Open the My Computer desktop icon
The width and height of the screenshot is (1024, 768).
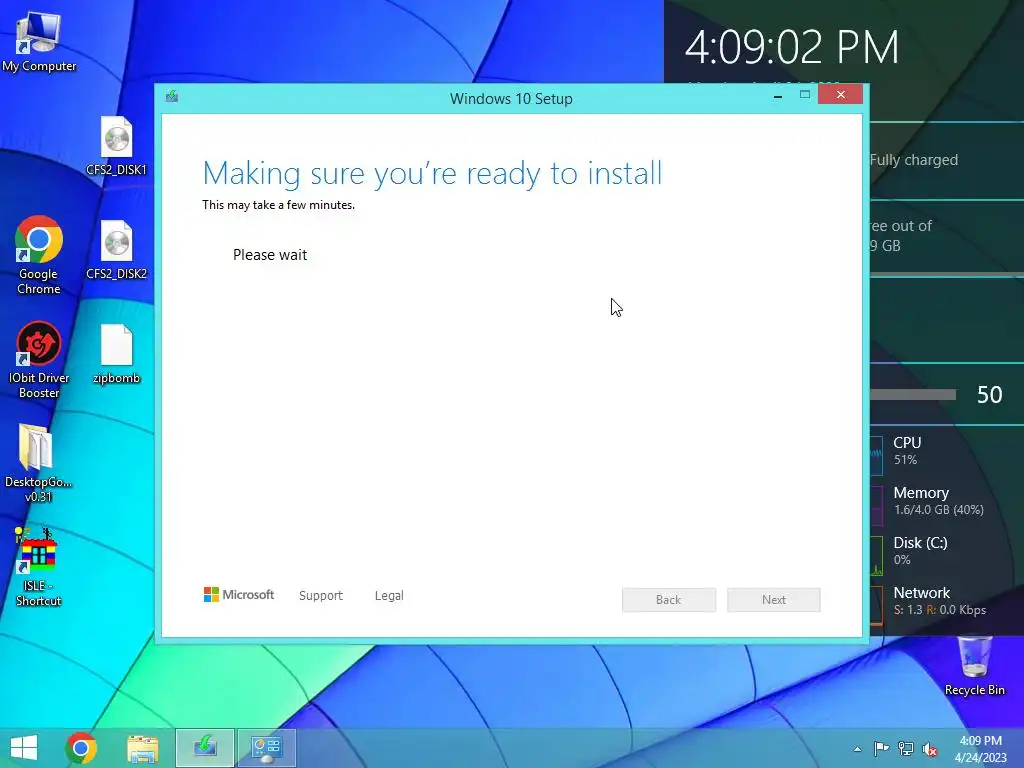coord(39,42)
